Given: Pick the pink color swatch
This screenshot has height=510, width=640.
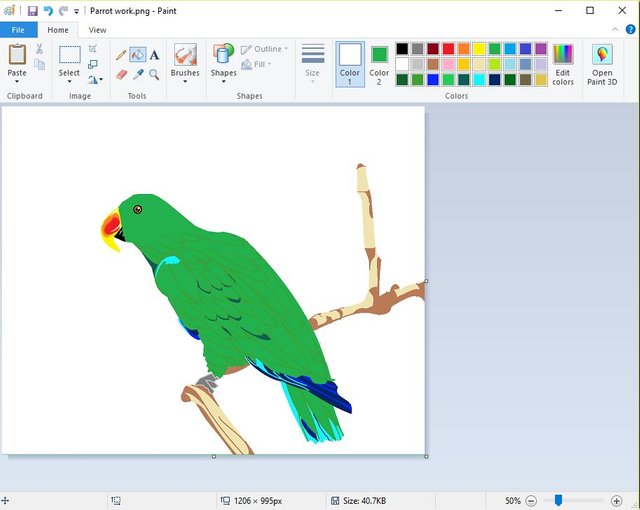Looking at the screenshot, I should coord(448,64).
